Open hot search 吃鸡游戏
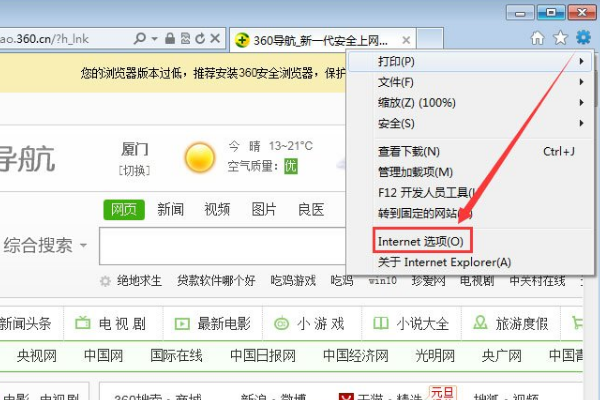 coord(293,281)
